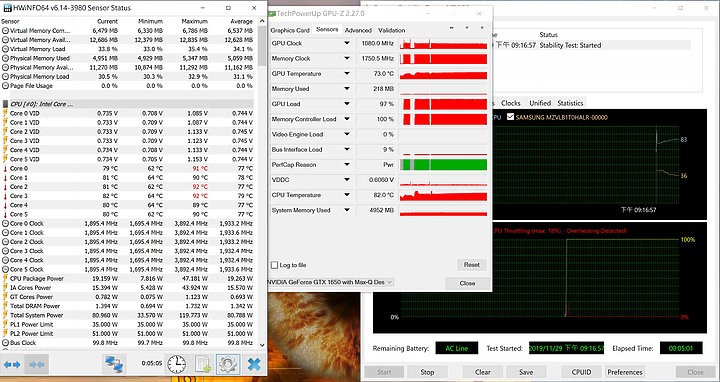
Task: Click the green PerfCap Reason graph
Action: (443, 164)
